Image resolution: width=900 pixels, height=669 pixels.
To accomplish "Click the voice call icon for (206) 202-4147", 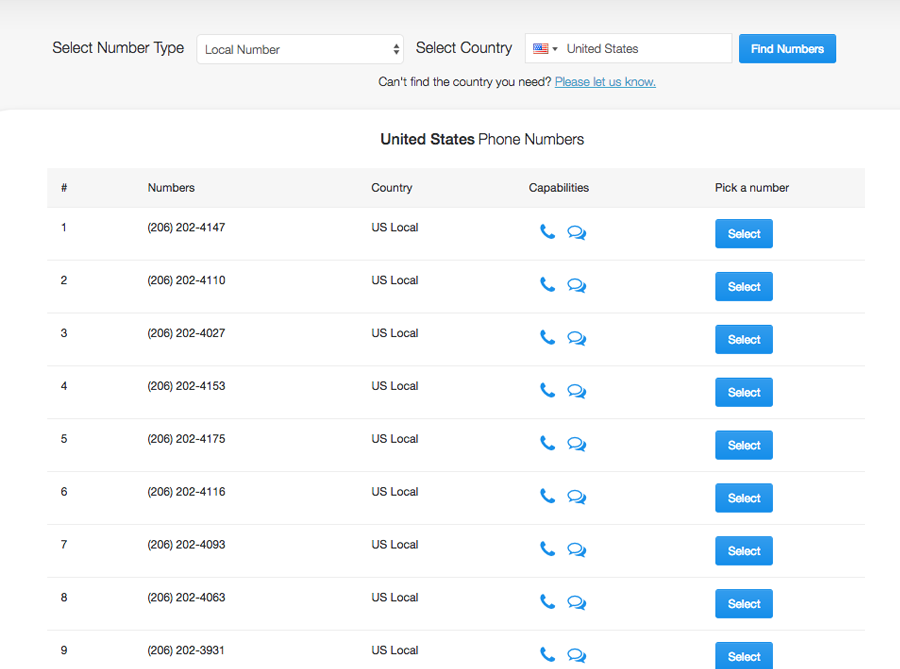I will point(547,231).
